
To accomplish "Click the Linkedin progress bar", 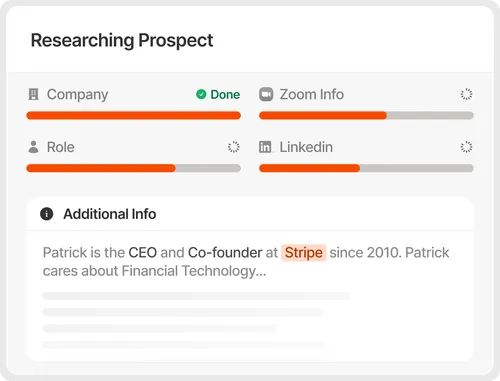I will (x=366, y=168).
